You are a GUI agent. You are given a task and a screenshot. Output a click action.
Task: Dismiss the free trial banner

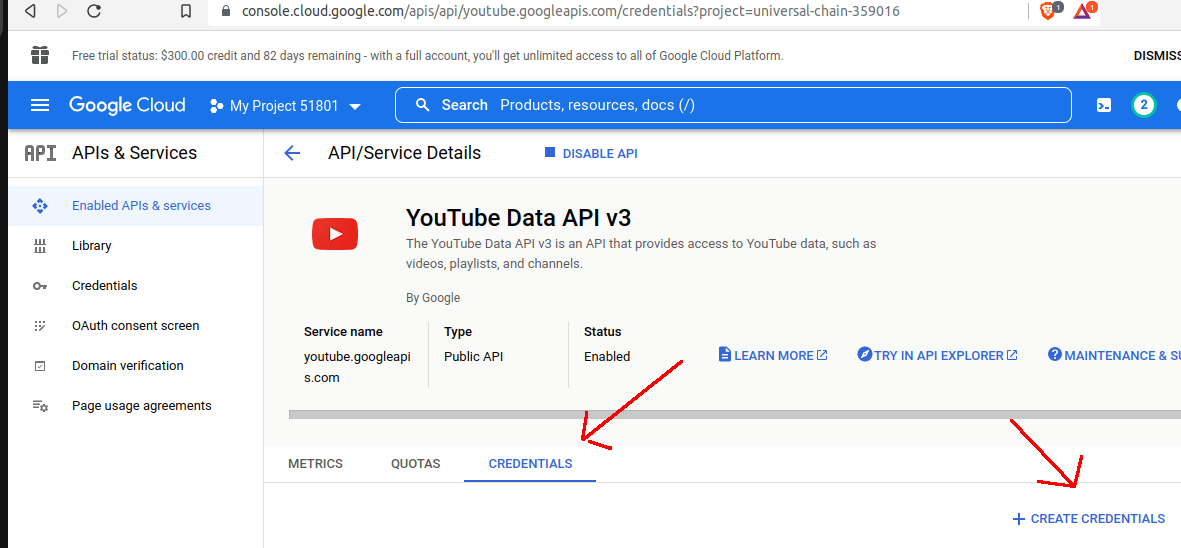(x=1157, y=56)
